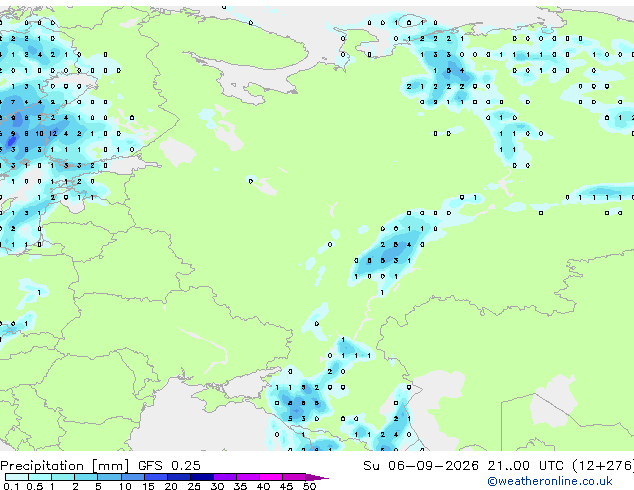The image size is (634, 490).
Task: Pick the 25 mm darkest navy swatch
Action: pos(202,477)
